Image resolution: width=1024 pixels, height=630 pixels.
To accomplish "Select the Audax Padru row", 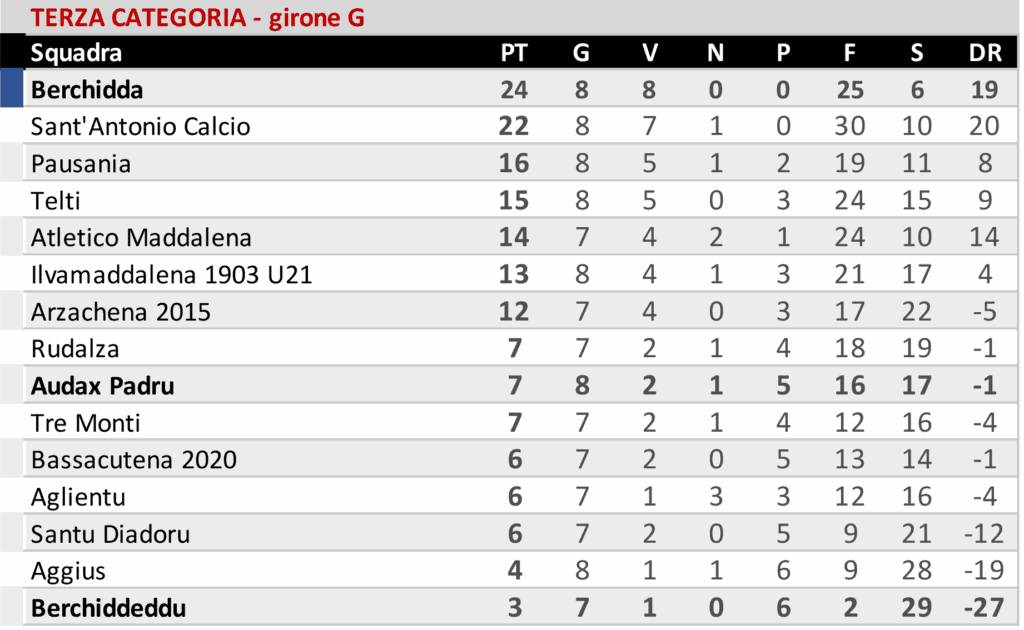I will pyautogui.click(x=102, y=386).
